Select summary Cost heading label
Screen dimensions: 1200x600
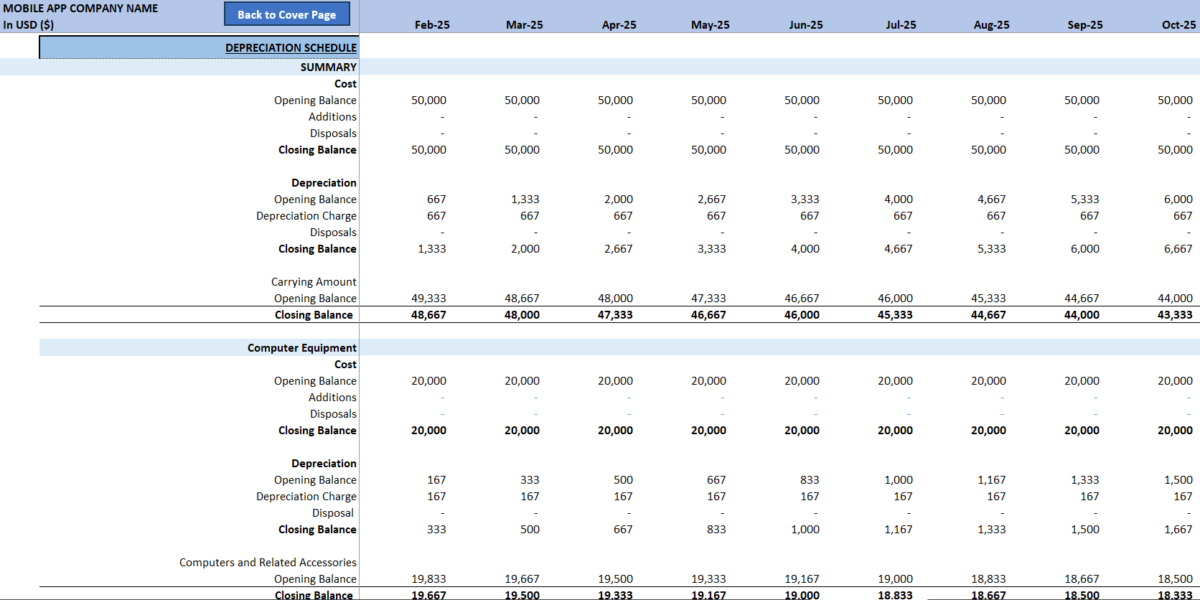point(345,84)
